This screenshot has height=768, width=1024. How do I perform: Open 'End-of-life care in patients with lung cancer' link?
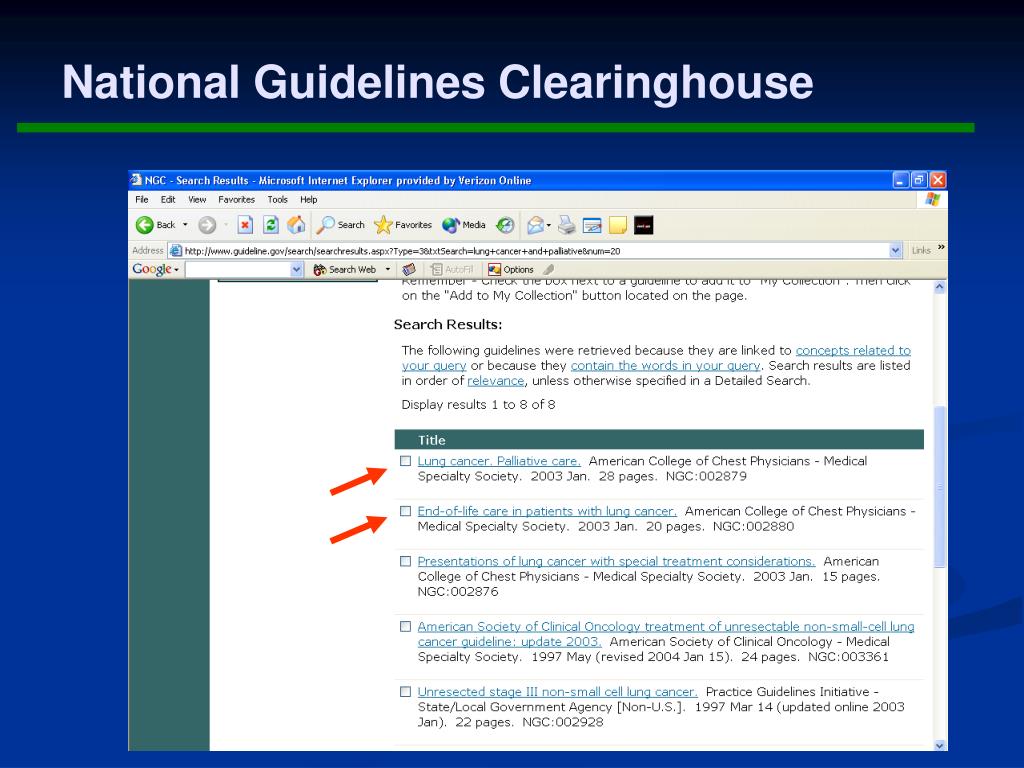(547, 511)
